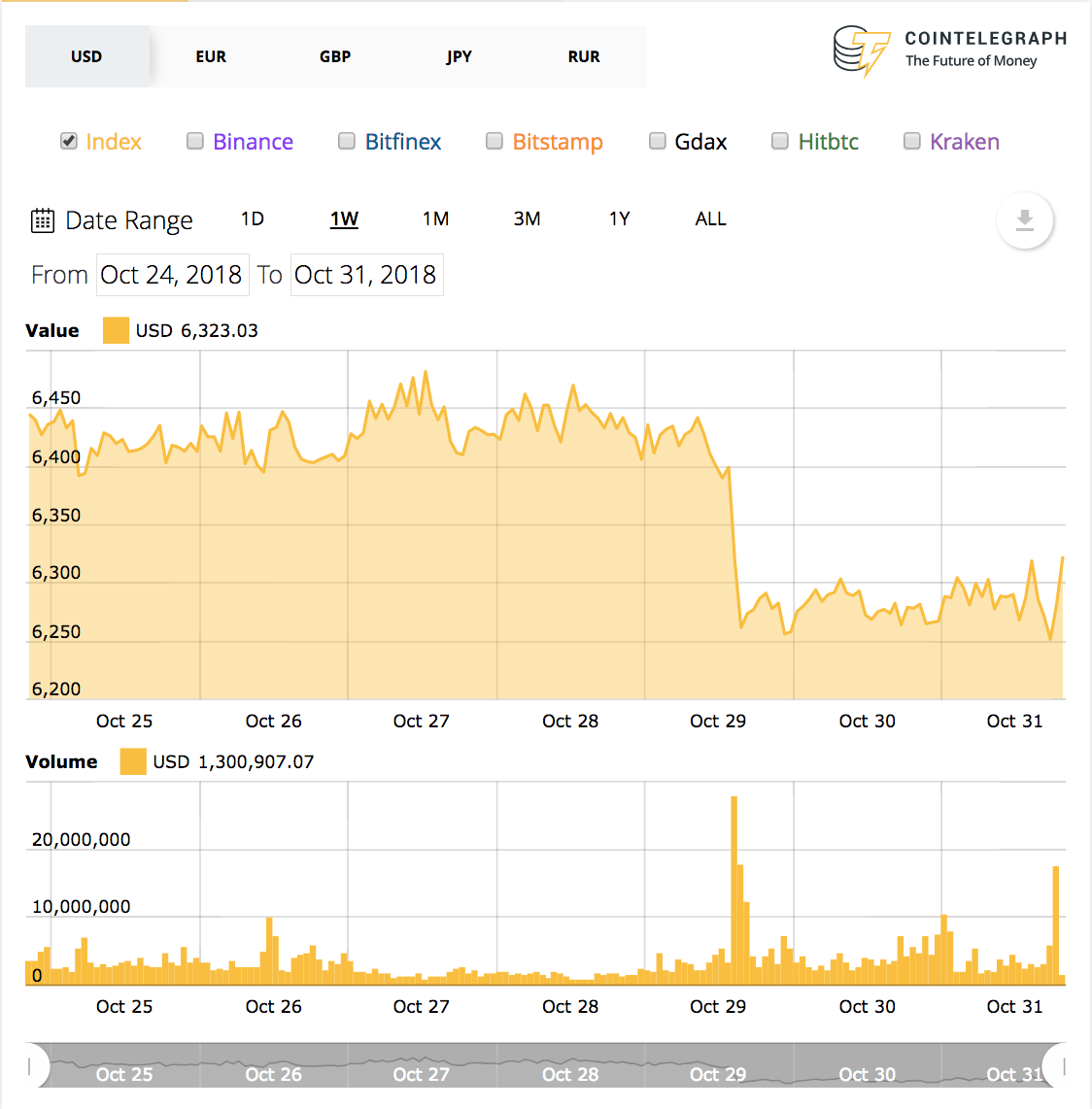Select the USD currency tab
The image size is (1092, 1109).
87,56
